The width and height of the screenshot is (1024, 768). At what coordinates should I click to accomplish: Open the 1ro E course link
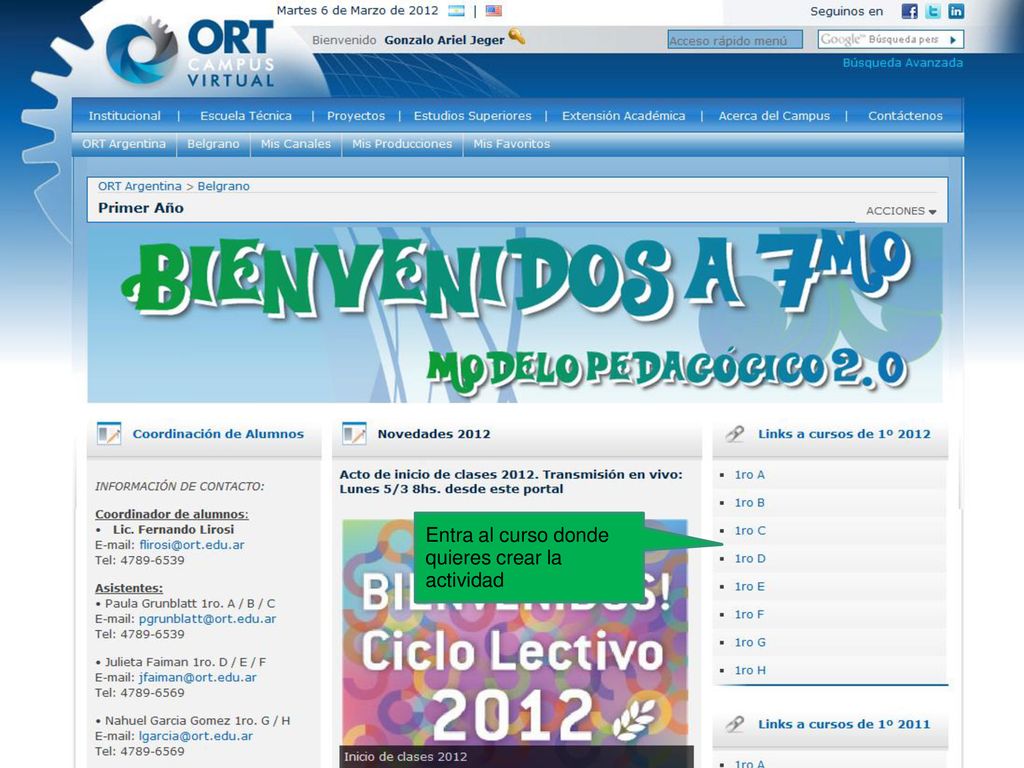(750, 586)
